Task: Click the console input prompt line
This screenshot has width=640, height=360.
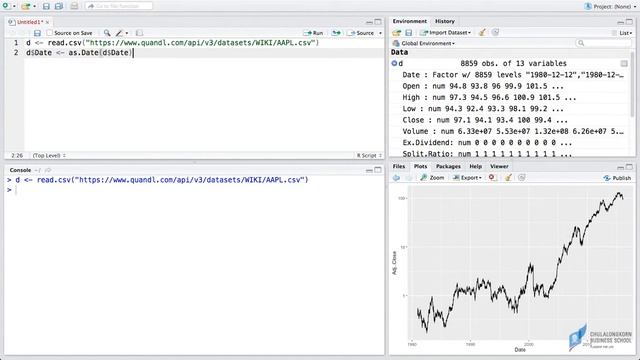Action: pyautogui.click(x=194, y=190)
